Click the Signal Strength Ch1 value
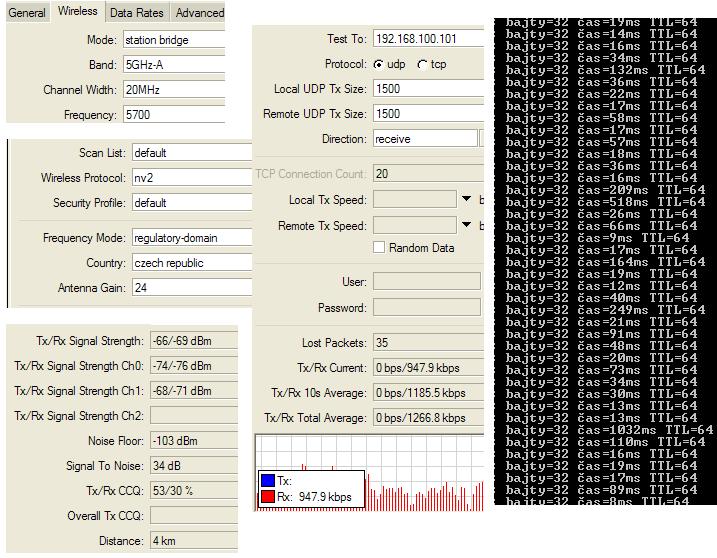 pos(194,391)
